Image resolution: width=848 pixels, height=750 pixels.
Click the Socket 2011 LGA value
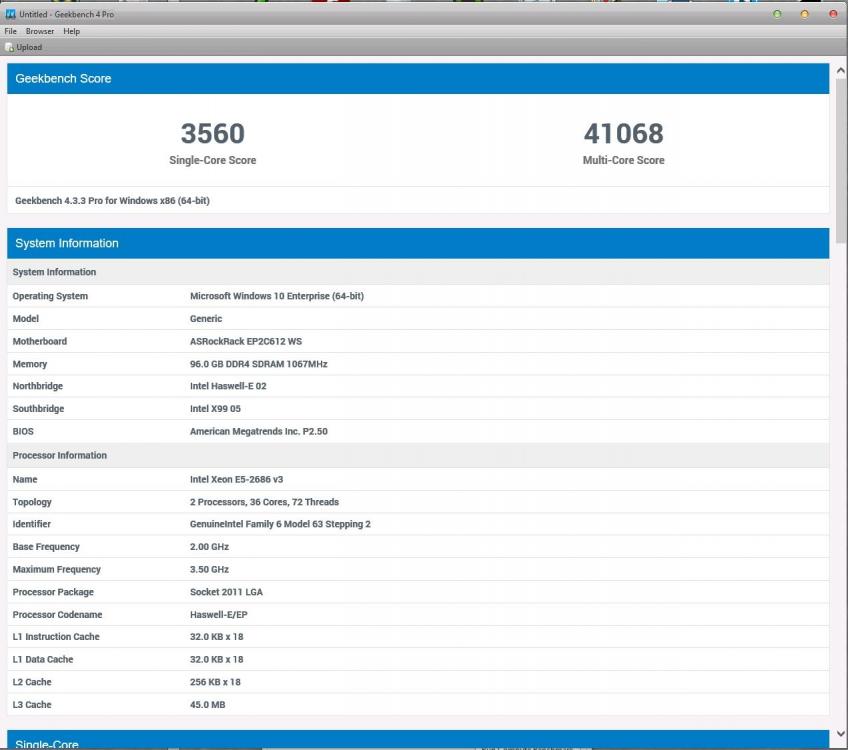(226, 592)
